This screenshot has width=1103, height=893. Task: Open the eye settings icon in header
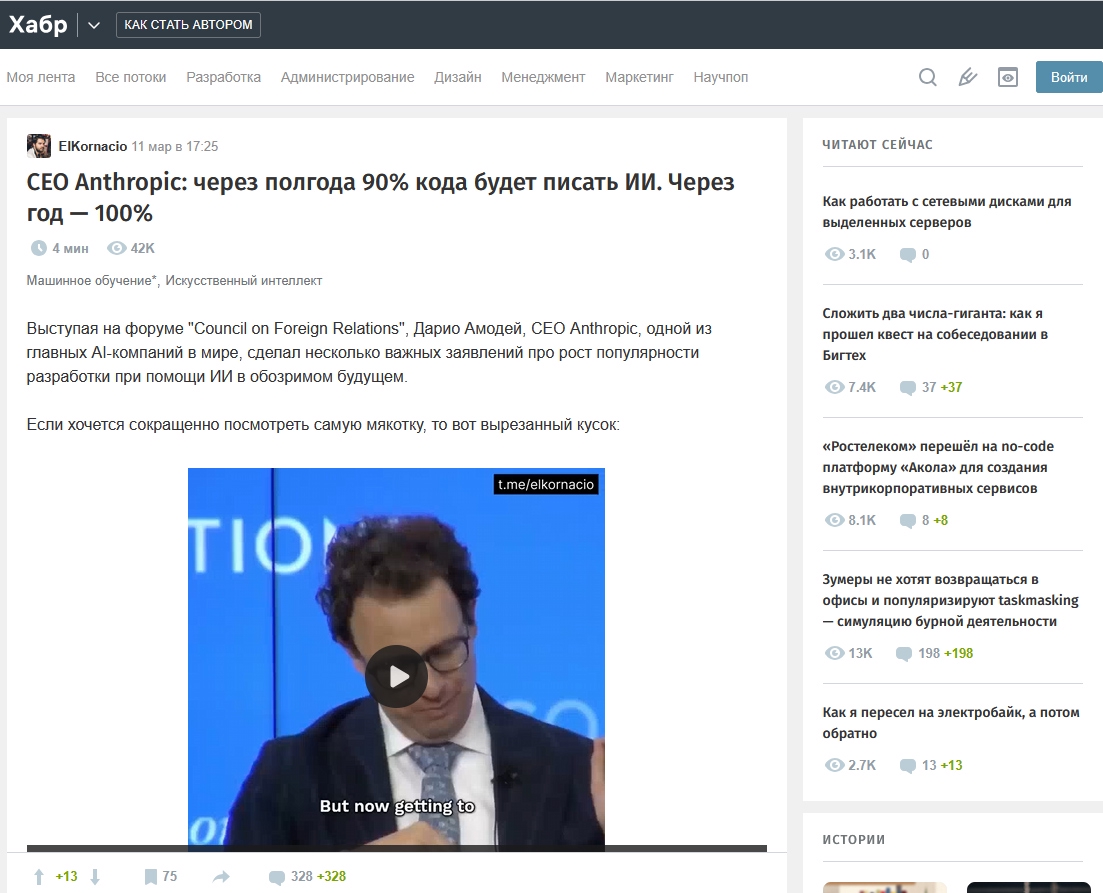tap(1007, 77)
